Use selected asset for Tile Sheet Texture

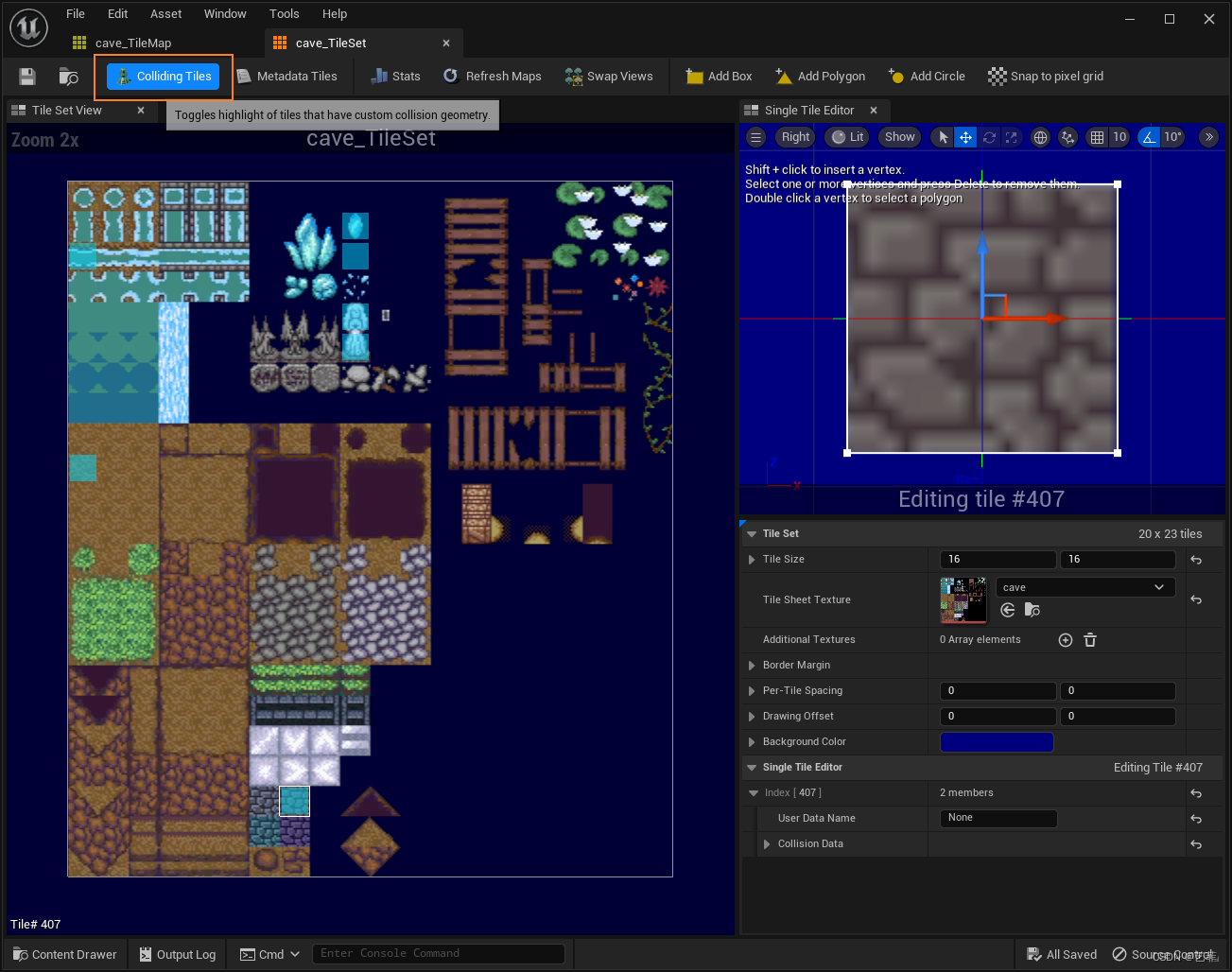(x=1008, y=611)
